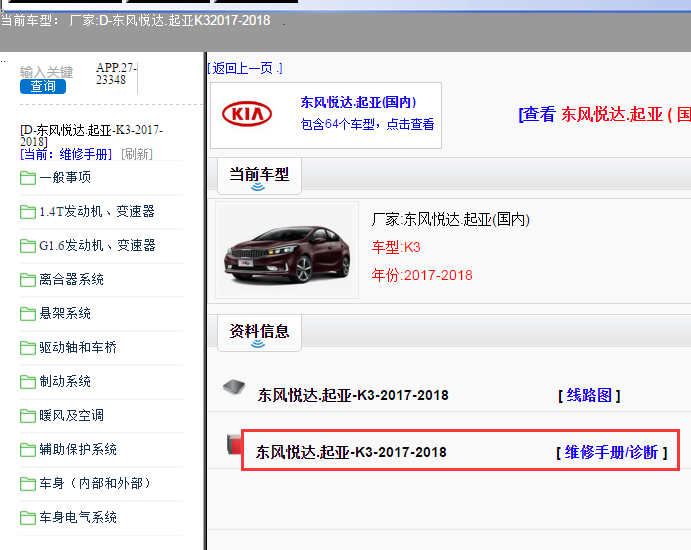Open folder icon for 制动系统

click(28, 382)
